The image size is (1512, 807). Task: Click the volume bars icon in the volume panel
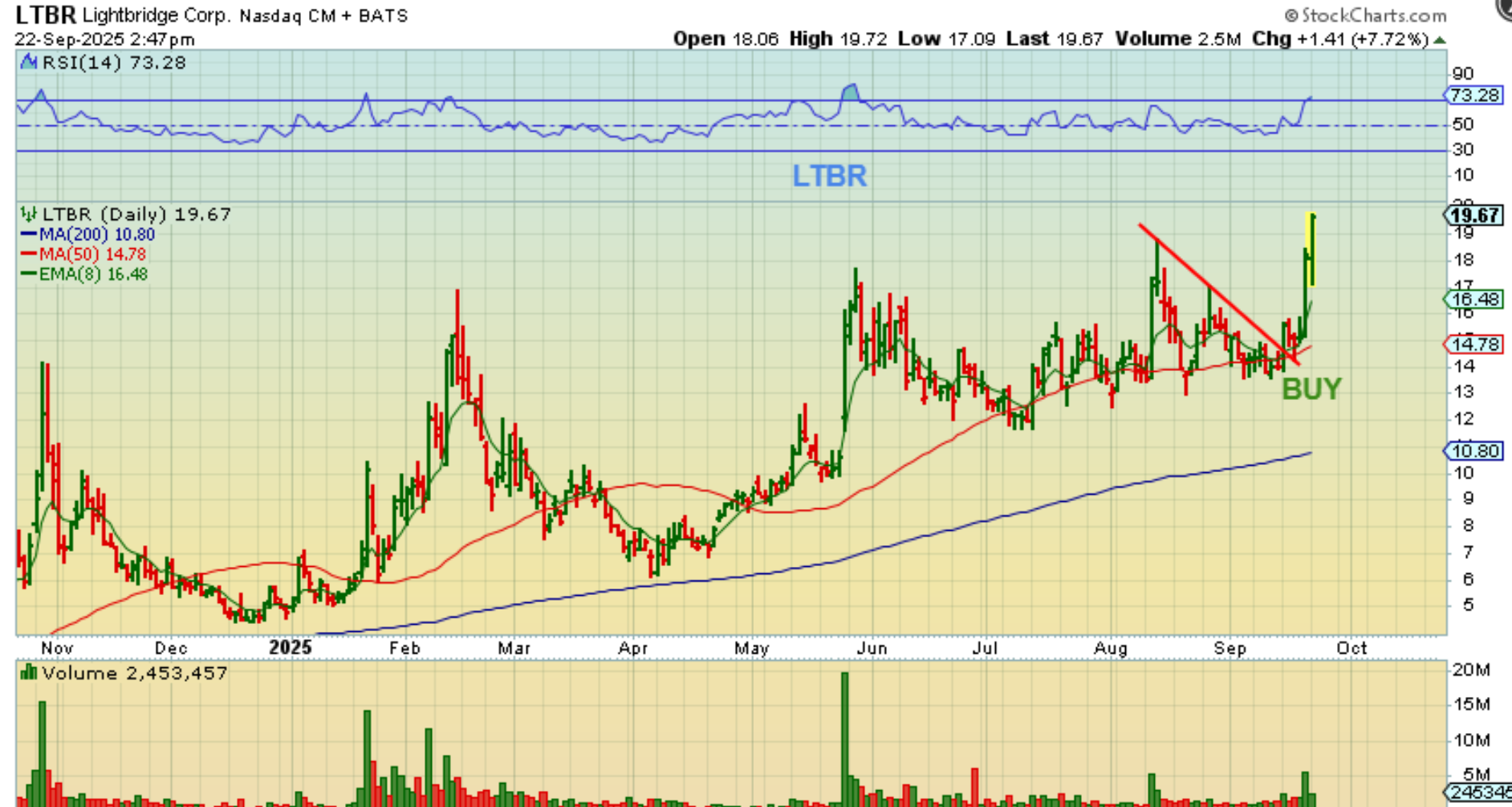[29, 673]
